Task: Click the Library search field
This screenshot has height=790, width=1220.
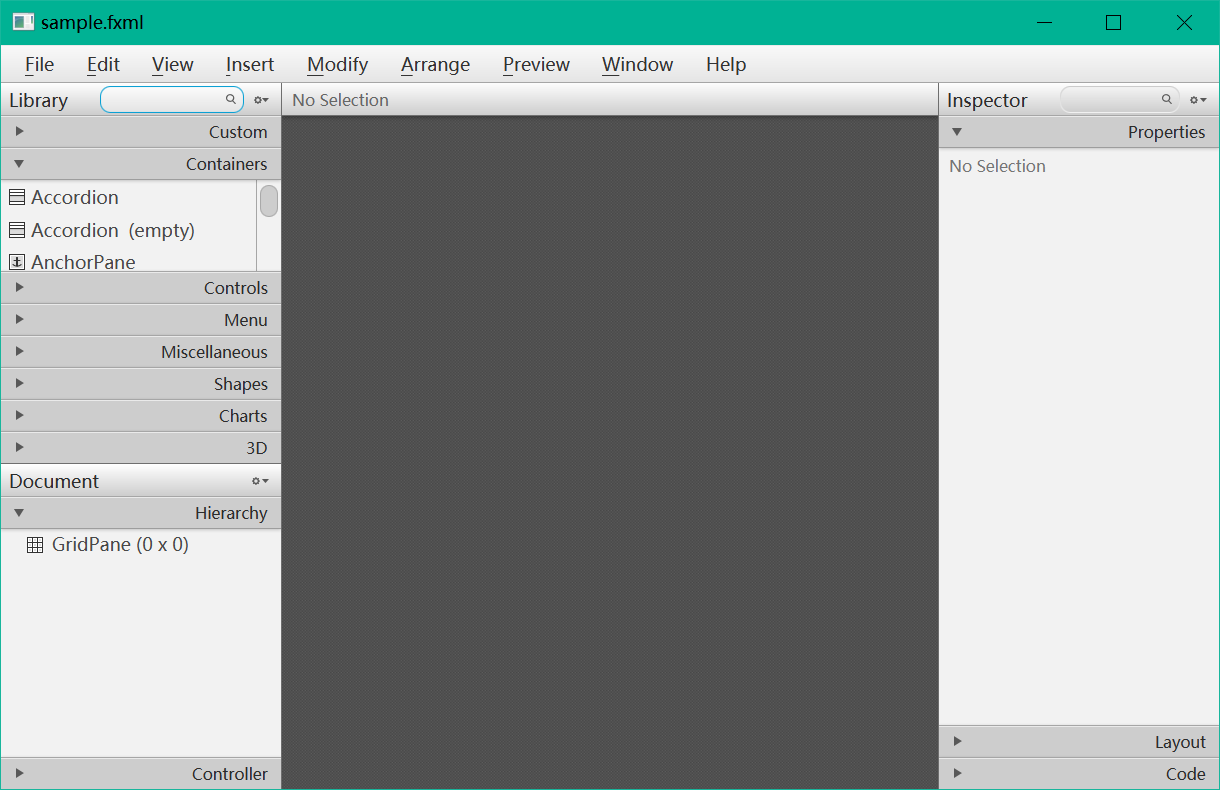Action: [171, 100]
